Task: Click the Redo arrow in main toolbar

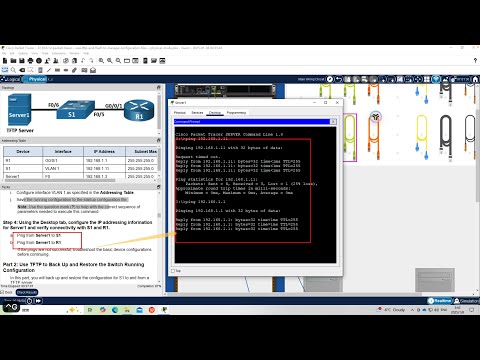Action: click(91, 61)
